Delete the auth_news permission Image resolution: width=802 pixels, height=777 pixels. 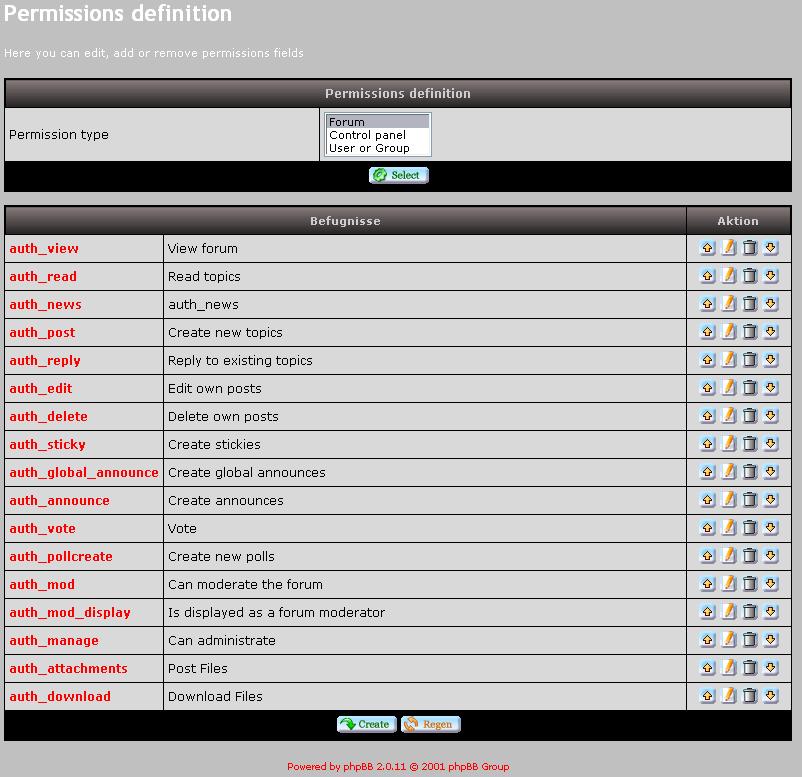(750, 304)
